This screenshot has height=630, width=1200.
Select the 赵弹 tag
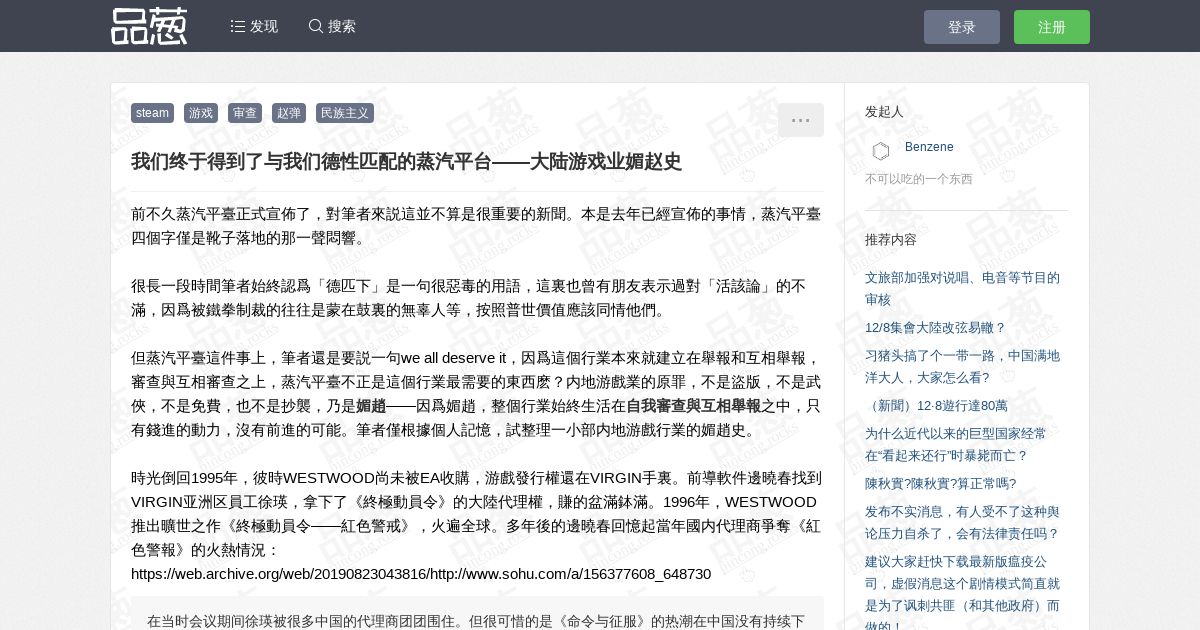(289, 113)
